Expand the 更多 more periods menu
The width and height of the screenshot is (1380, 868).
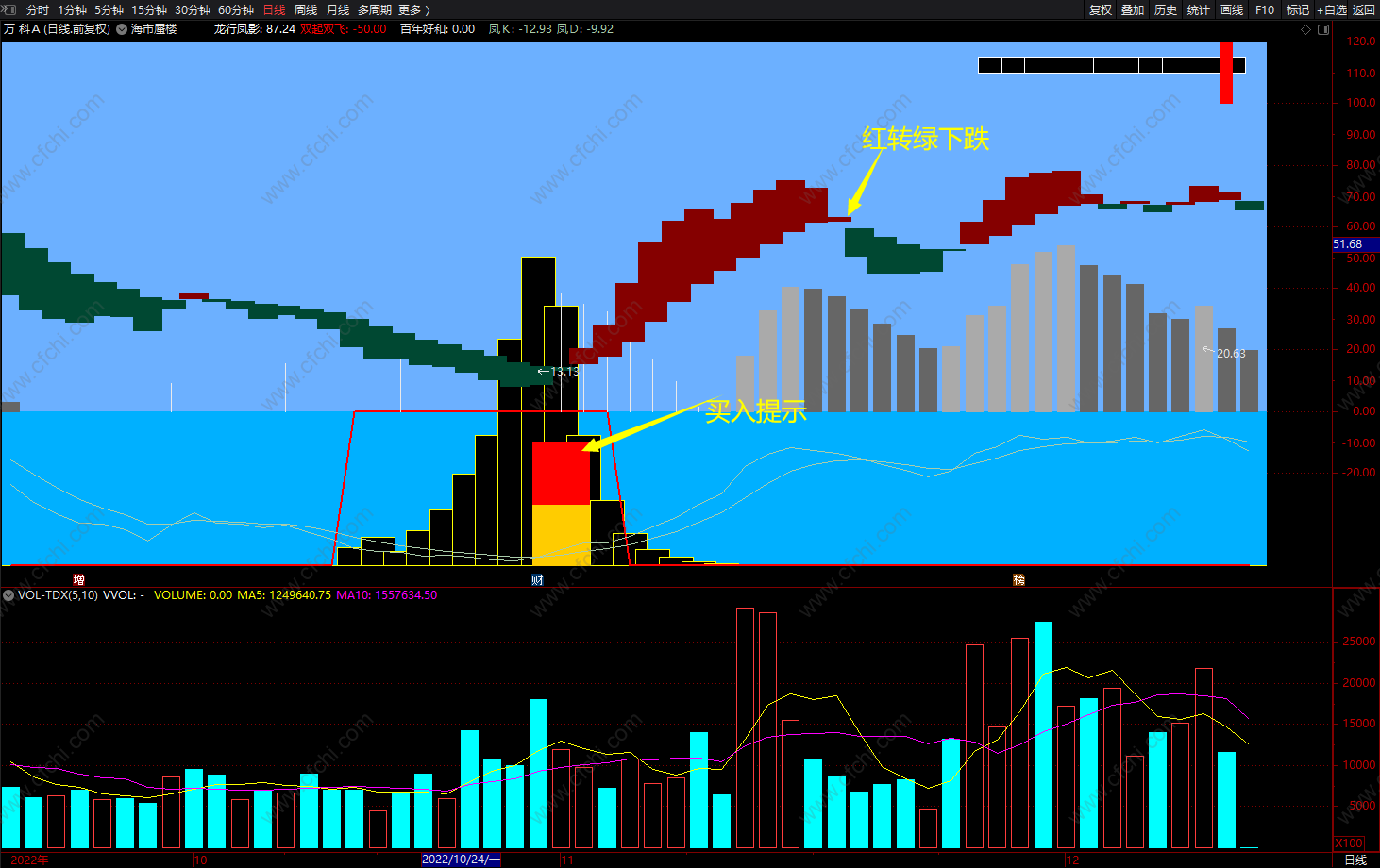414,9
